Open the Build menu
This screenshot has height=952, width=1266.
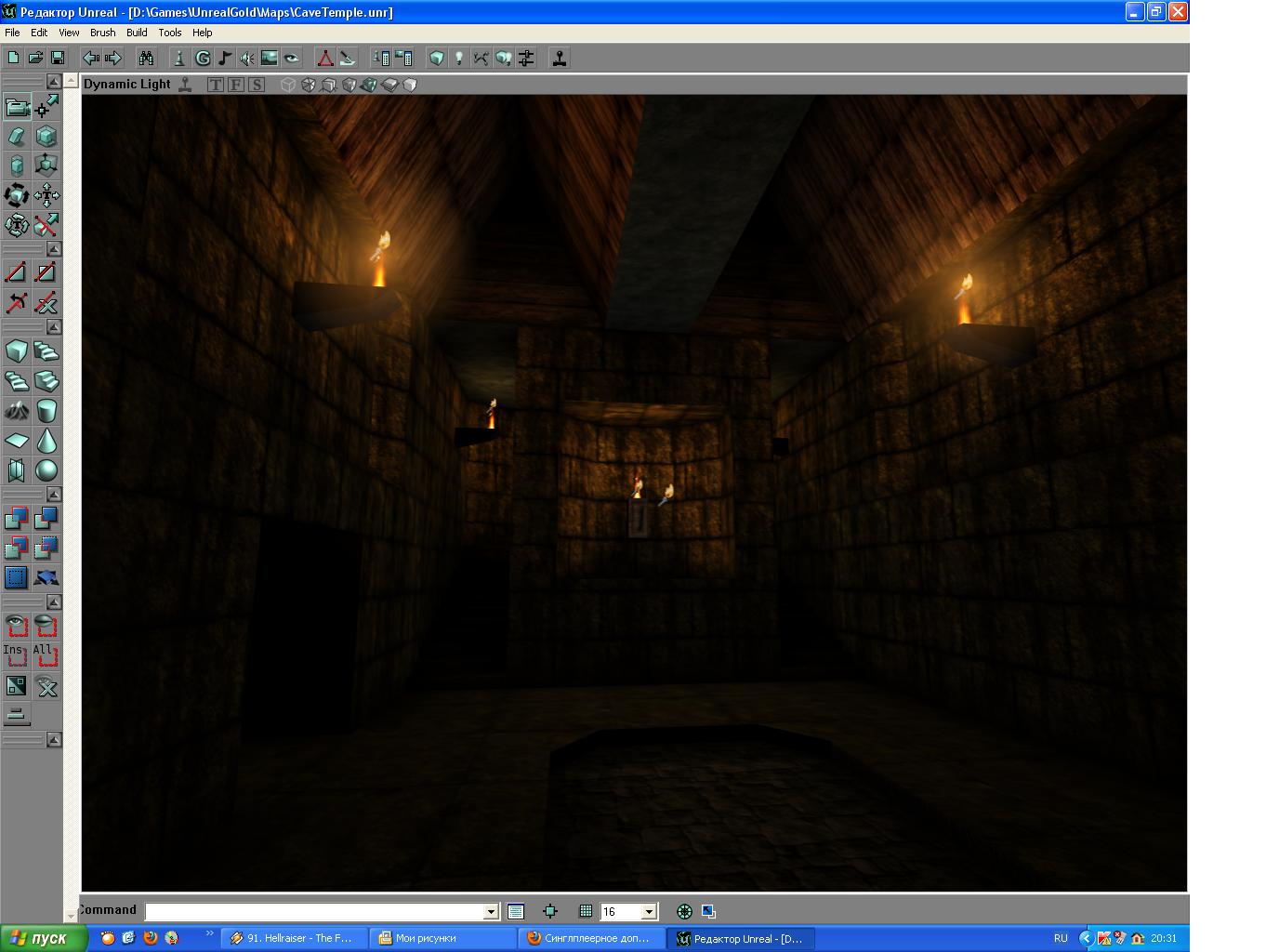137,33
